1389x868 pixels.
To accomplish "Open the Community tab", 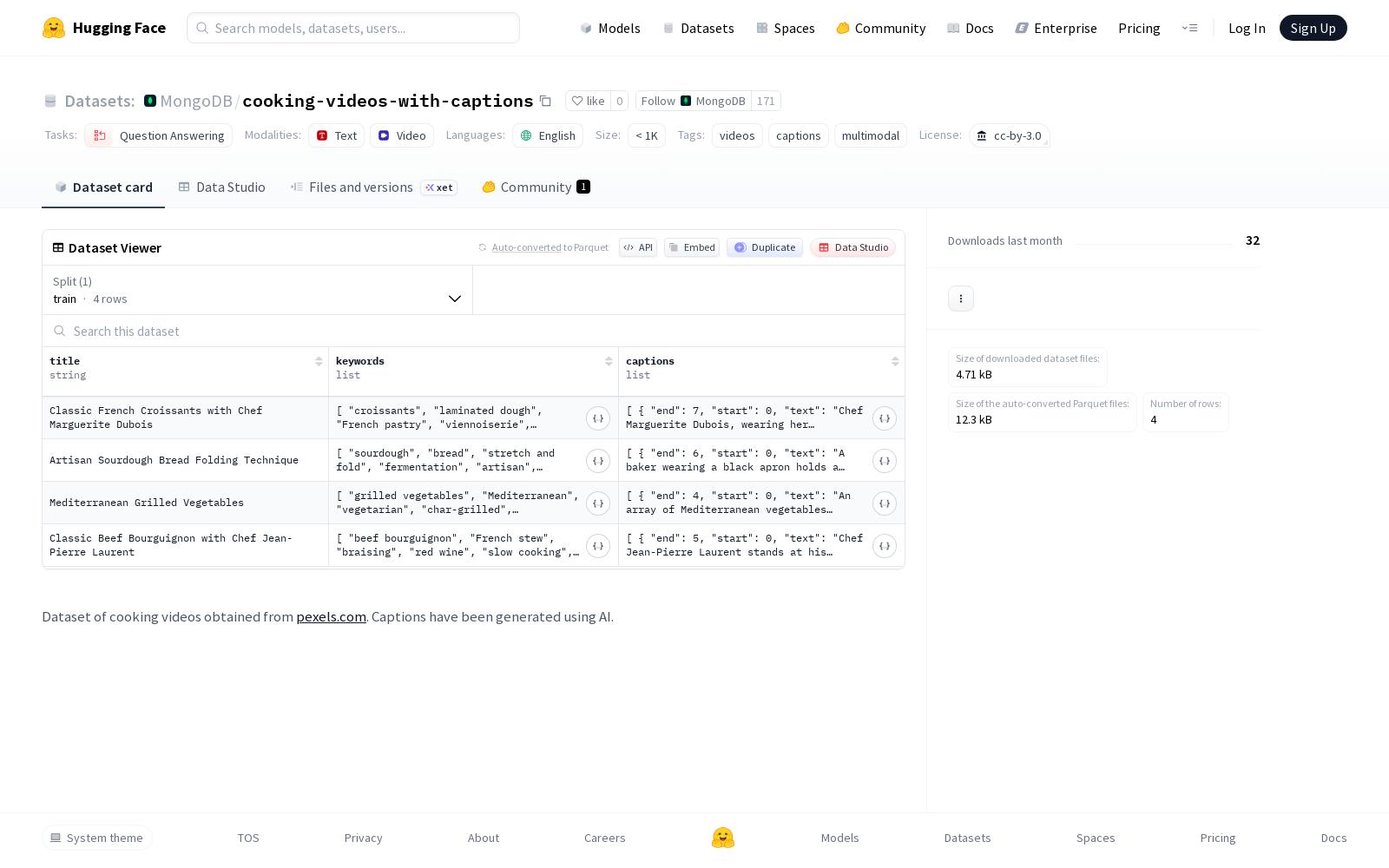I will click(537, 187).
